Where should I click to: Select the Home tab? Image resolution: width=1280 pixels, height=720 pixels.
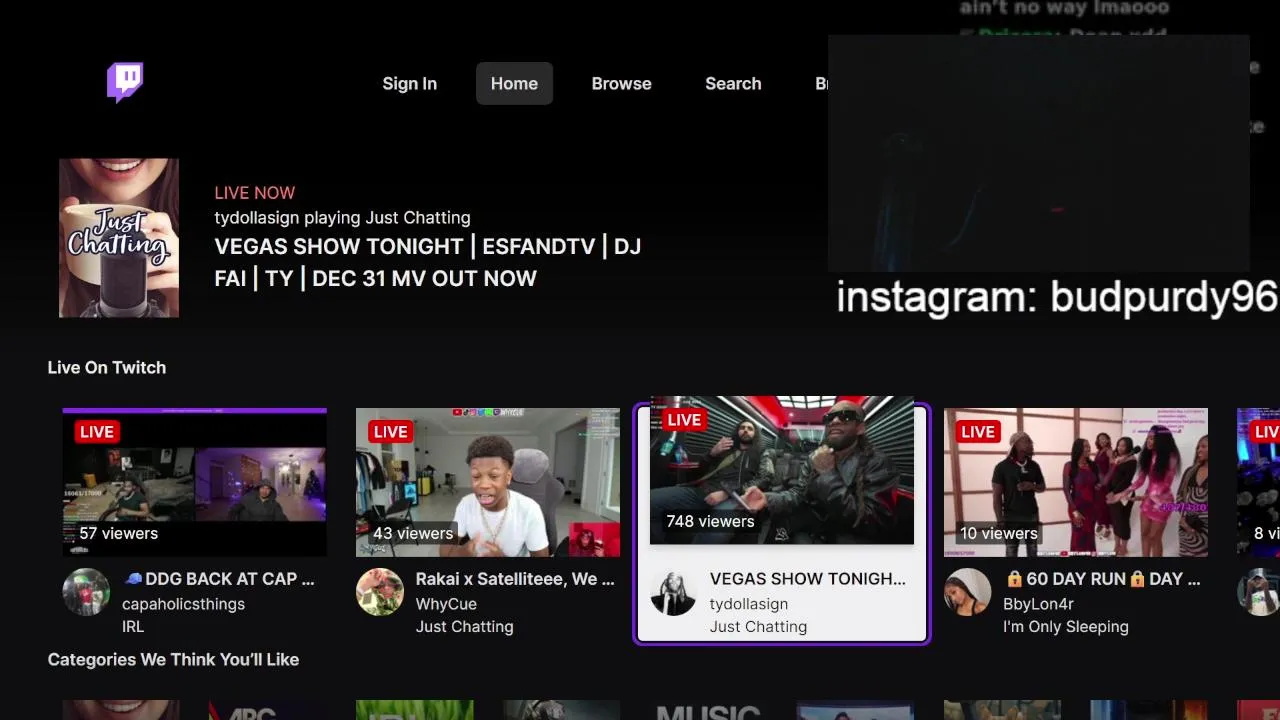click(x=514, y=84)
